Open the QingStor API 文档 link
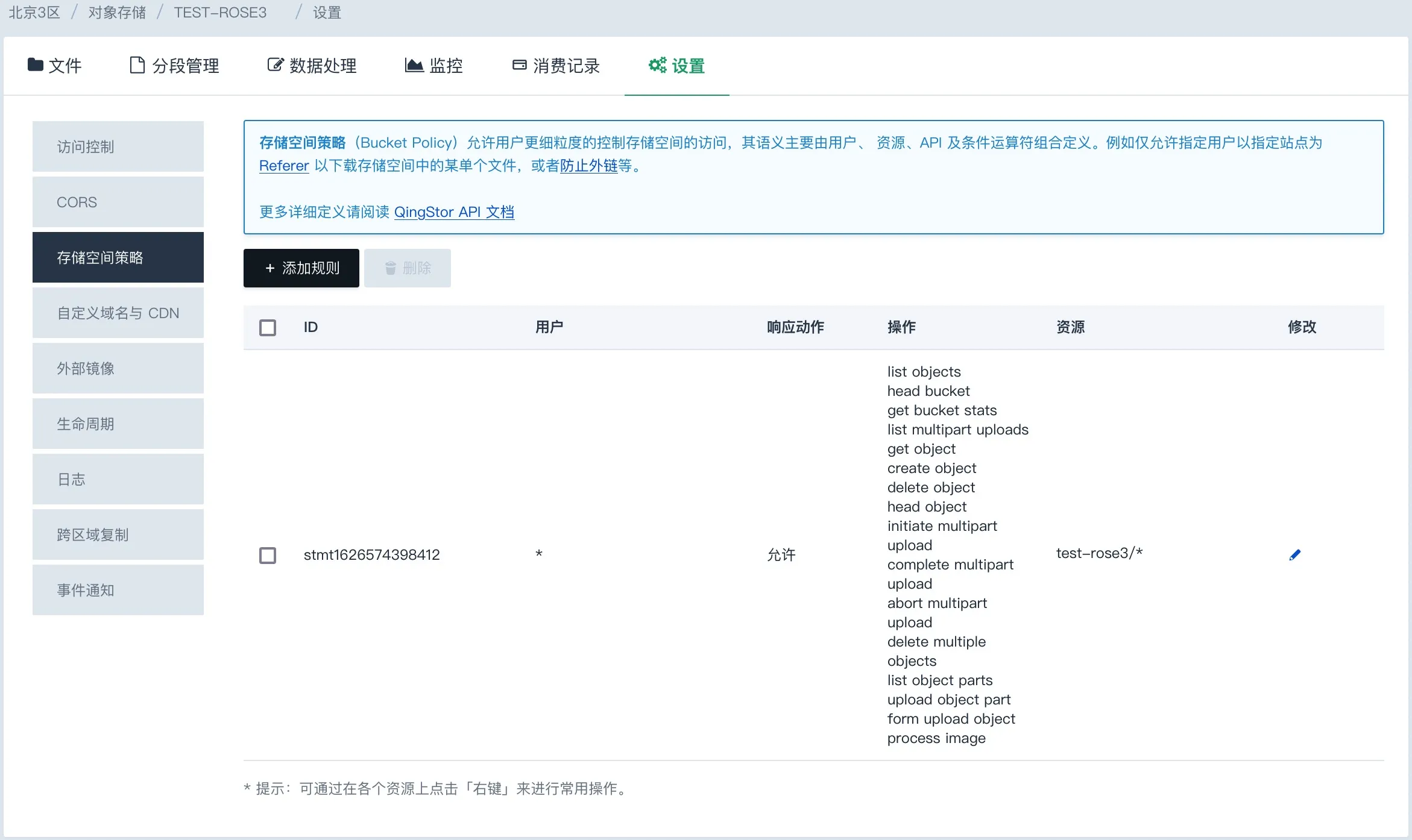 click(x=454, y=212)
